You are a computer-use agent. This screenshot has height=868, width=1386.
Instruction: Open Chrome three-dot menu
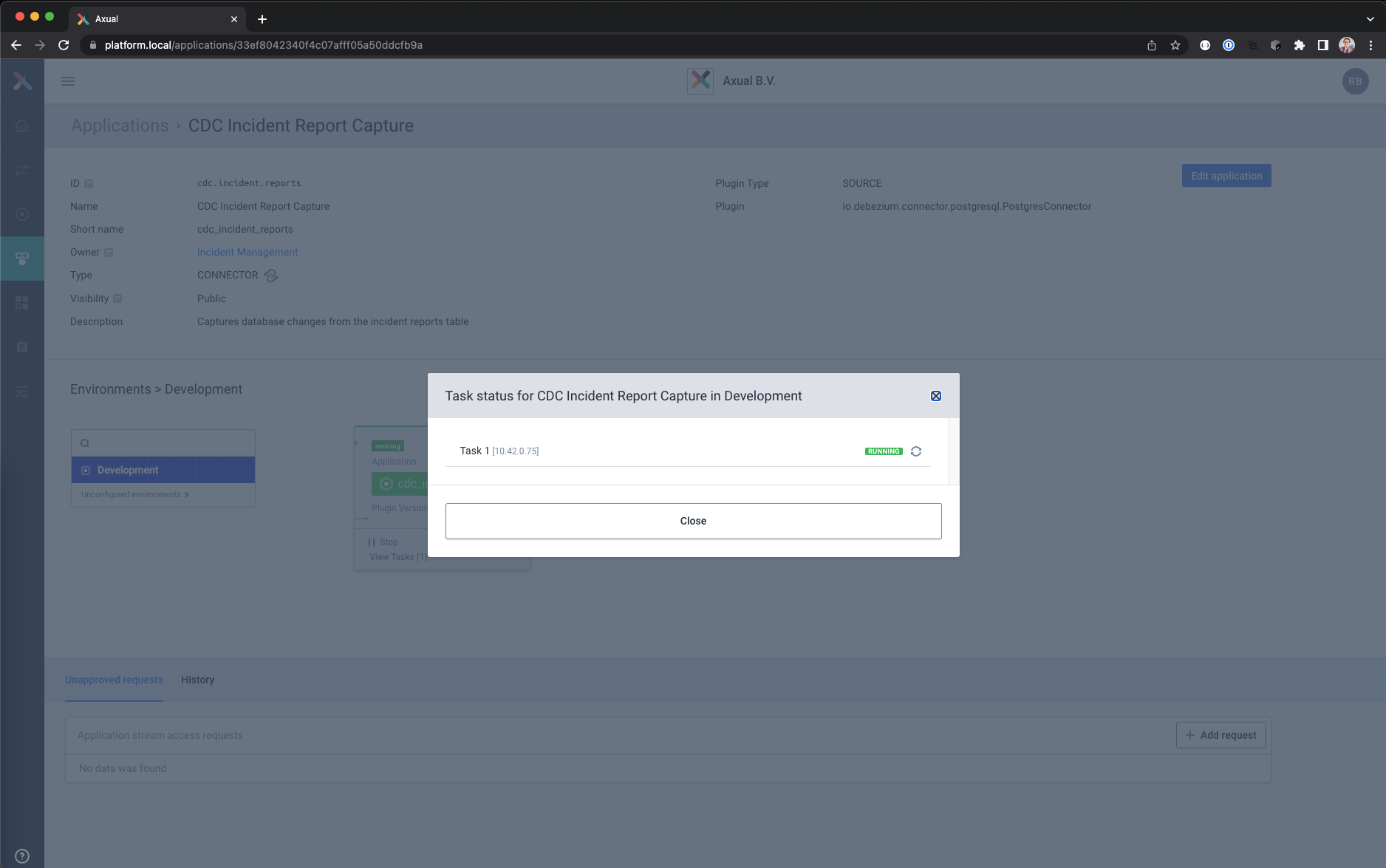point(1370,45)
